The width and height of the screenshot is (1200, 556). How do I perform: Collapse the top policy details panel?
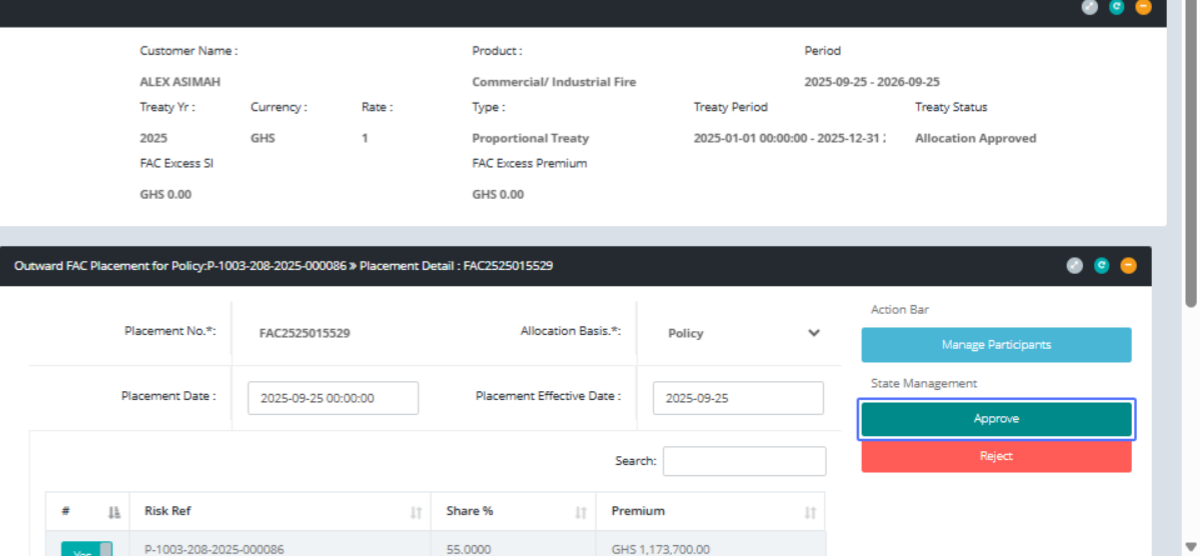coord(1143,7)
